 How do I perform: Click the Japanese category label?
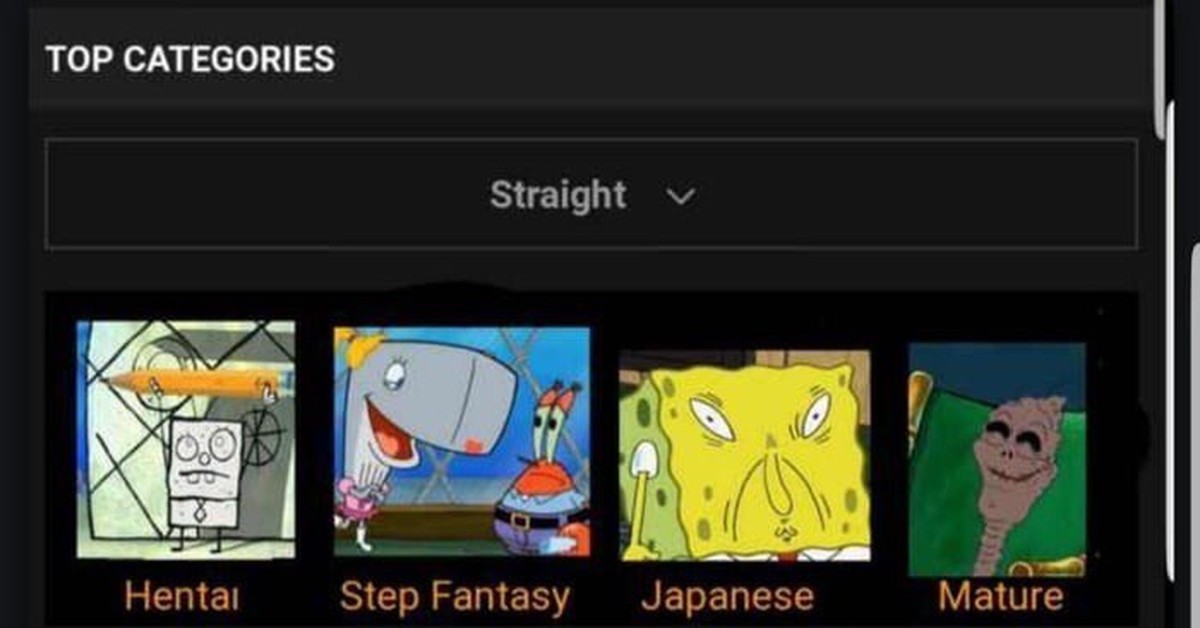coord(728,597)
